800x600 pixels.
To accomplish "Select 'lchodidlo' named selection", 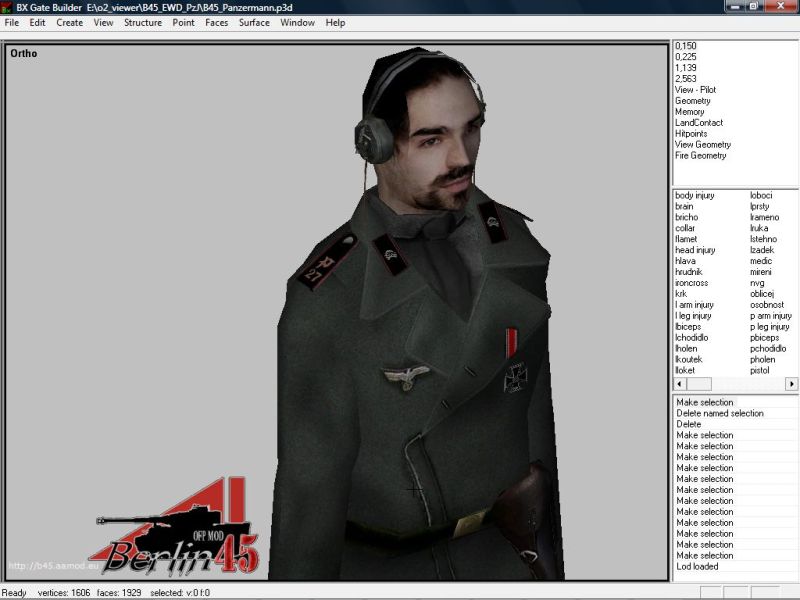I will 691,337.
